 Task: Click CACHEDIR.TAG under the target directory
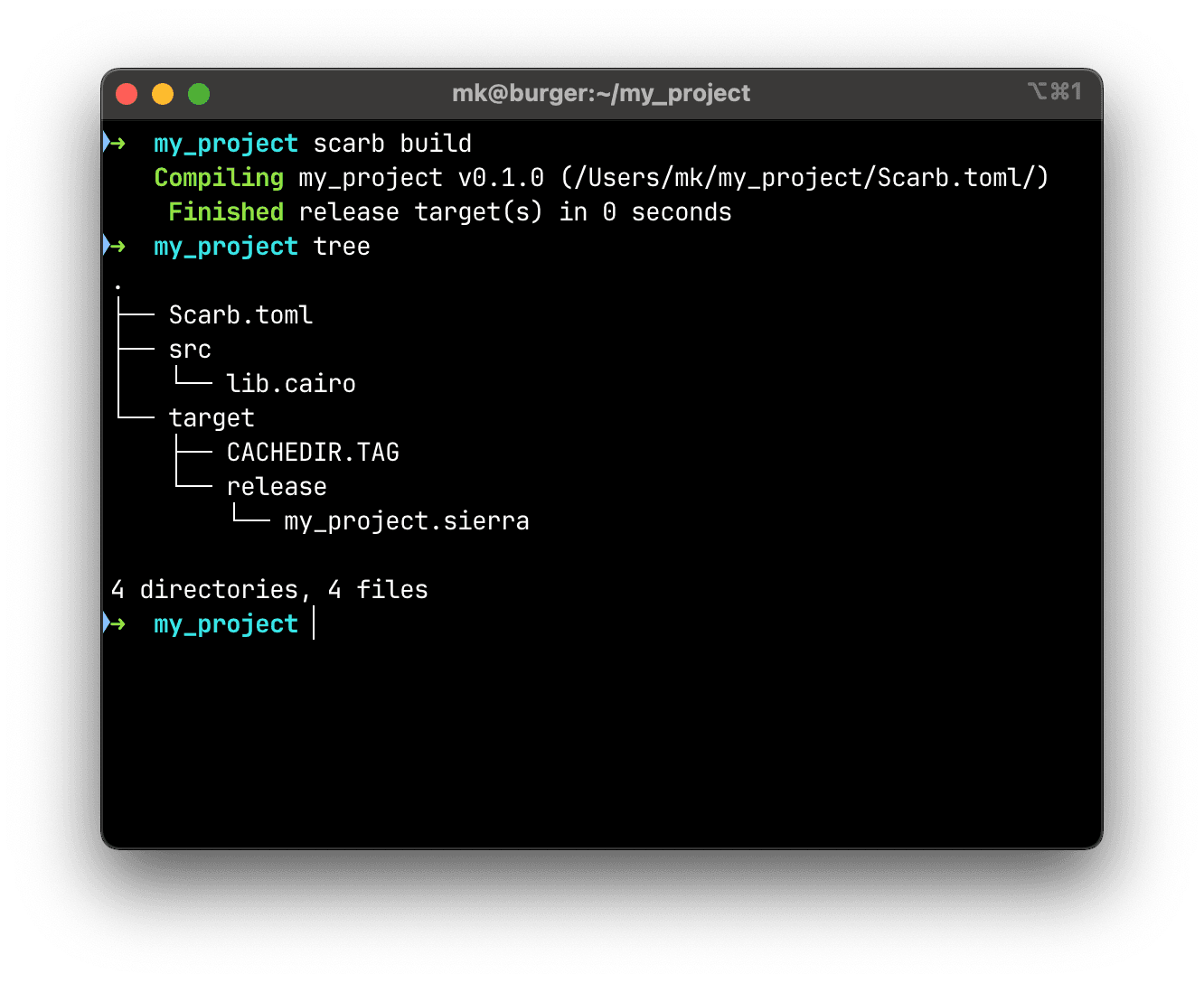(313, 453)
